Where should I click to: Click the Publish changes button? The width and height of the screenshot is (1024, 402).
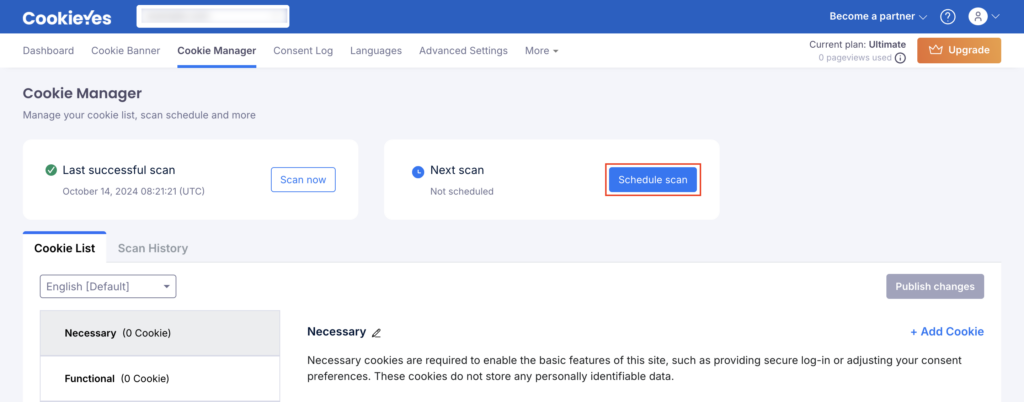935,287
